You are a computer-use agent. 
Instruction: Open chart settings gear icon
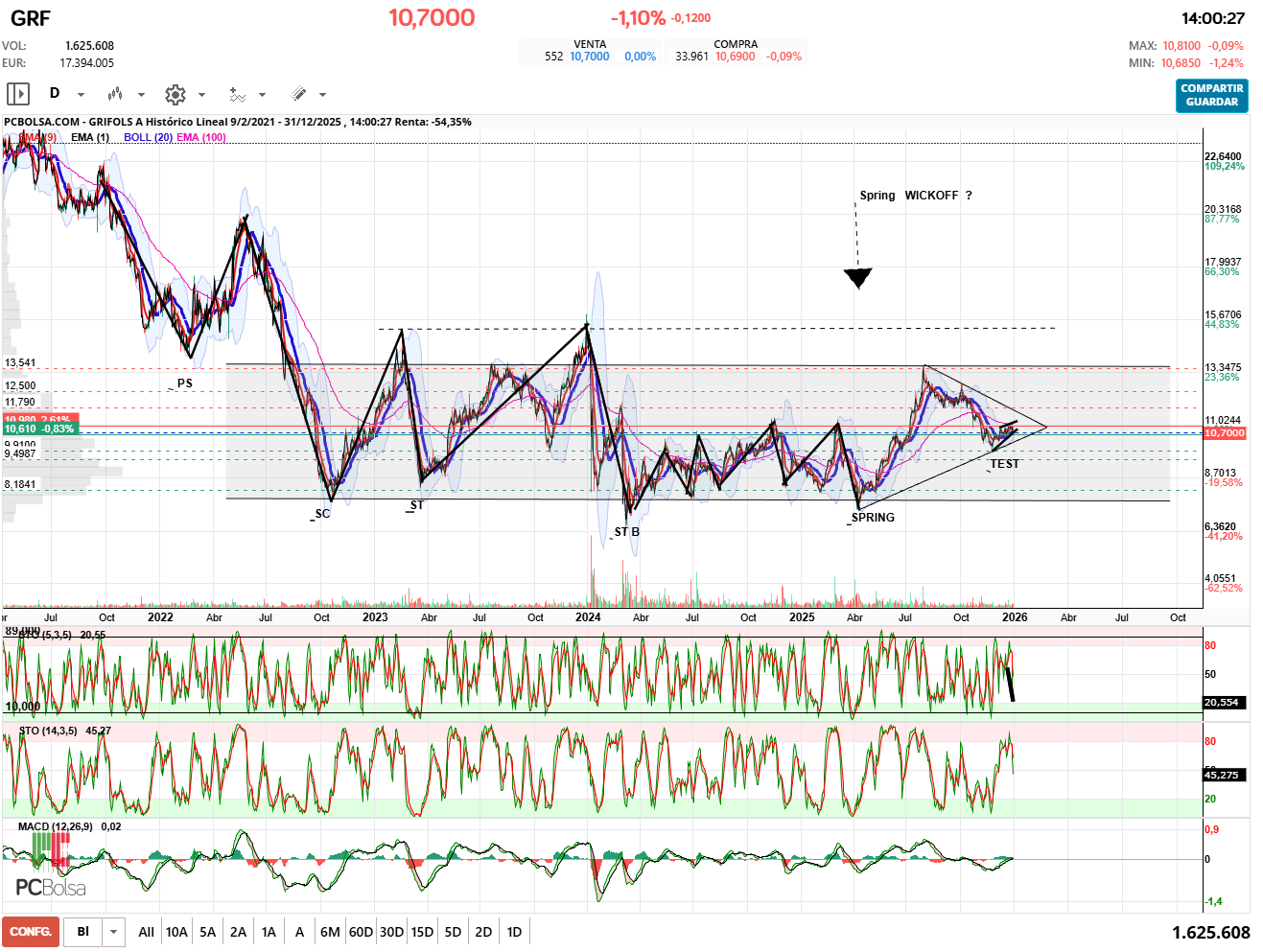175,94
